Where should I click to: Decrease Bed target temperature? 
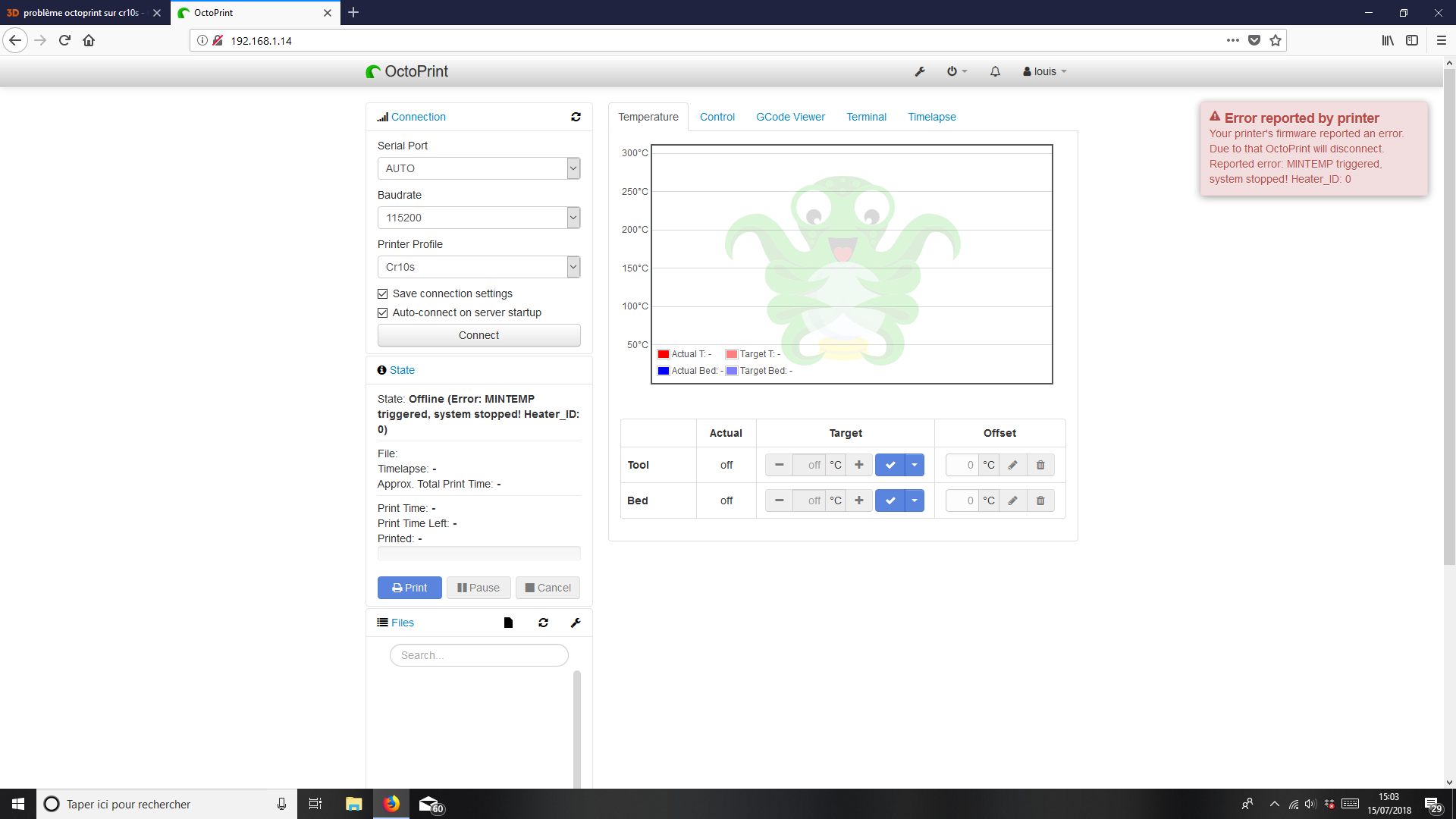[779, 500]
